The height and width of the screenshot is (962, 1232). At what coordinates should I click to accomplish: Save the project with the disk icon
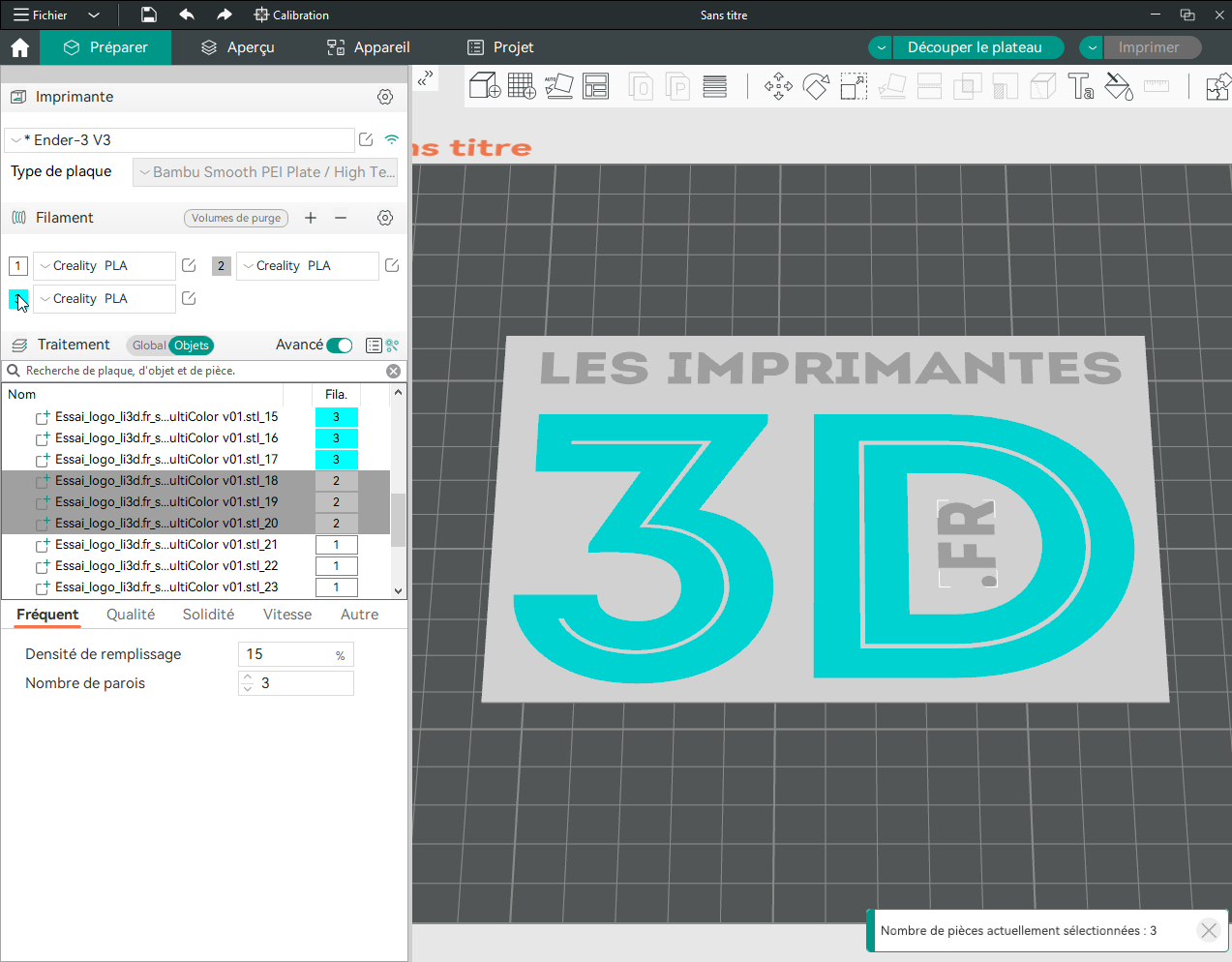[148, 15]
